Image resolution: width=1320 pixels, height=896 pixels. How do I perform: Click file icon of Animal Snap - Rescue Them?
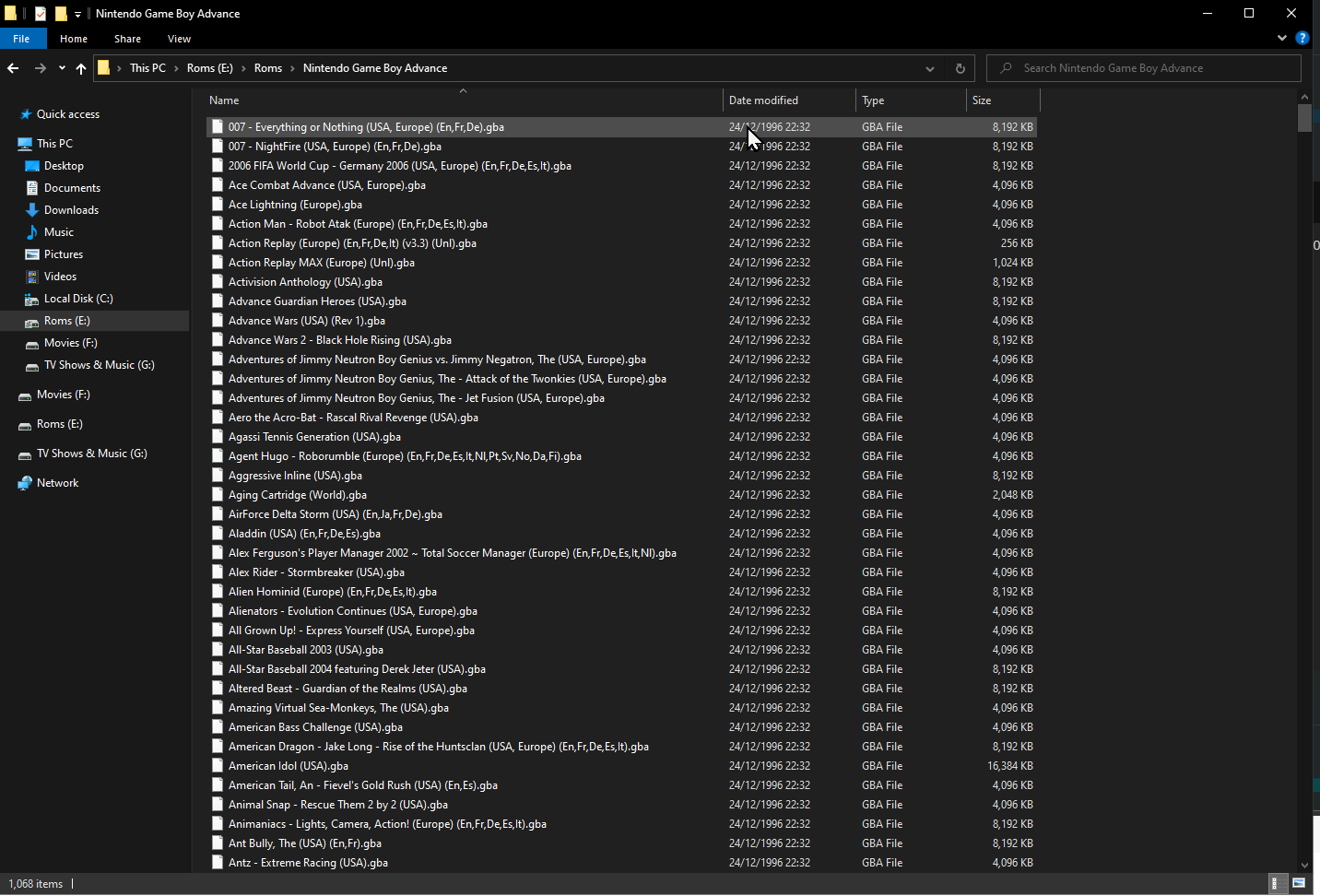click(218, 805)
